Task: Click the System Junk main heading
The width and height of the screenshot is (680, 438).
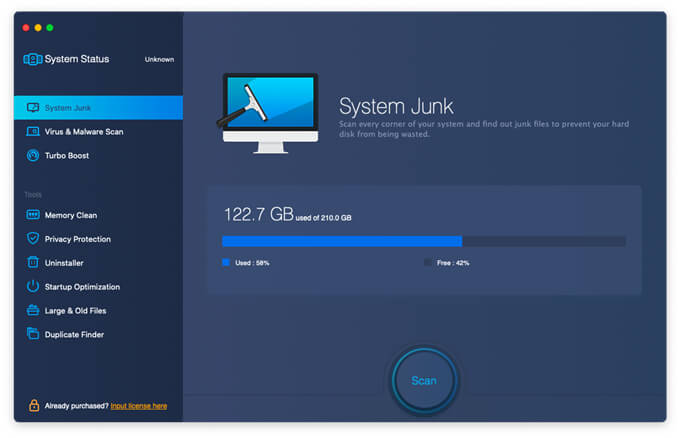Action: pos(396,106)
